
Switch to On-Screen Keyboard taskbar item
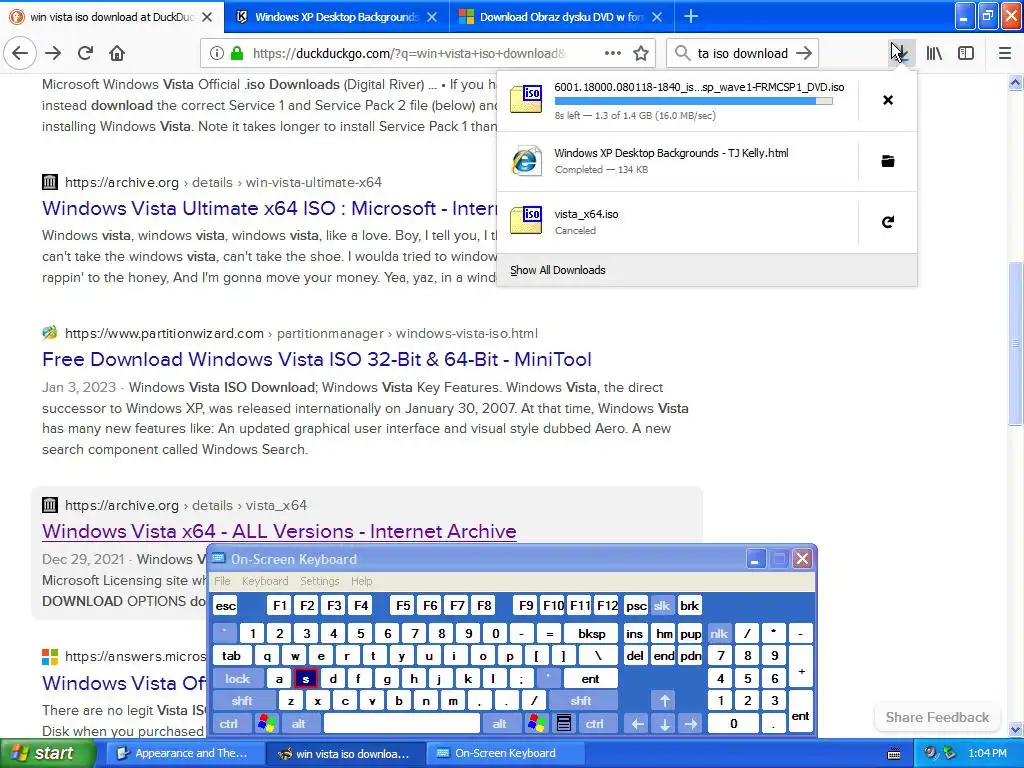coord(506,754)
